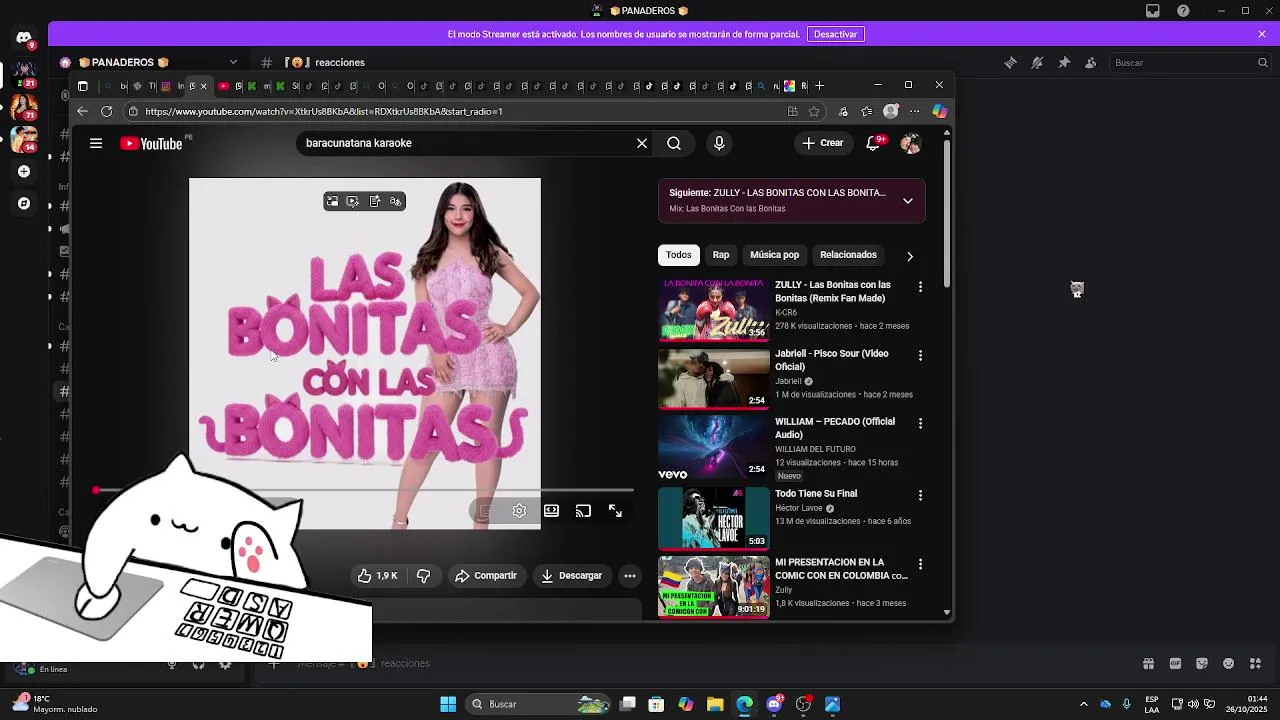
Task: Go to the YouTube home logo
Action: pos(151,144)
